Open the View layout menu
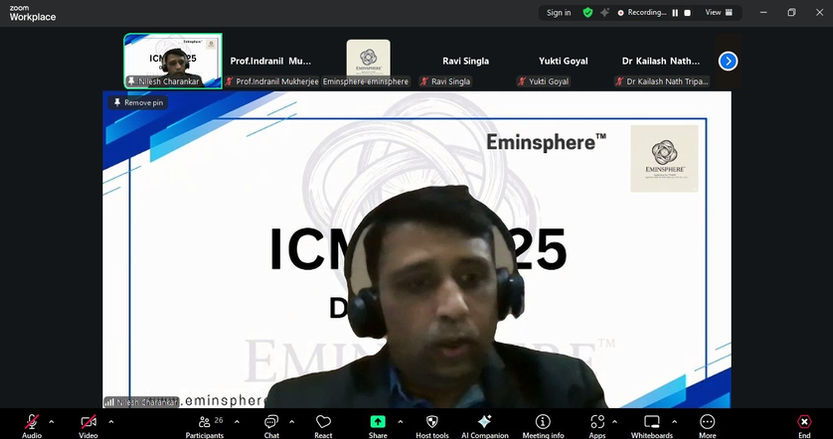This screenshot has width=833, height=439. point(719,13)
